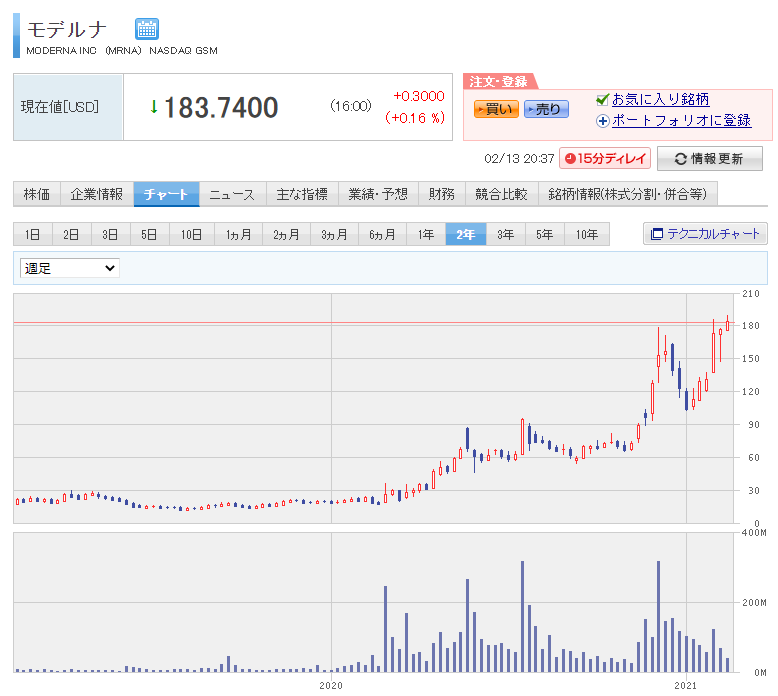This screenshot has height=696, width=778.
Task: Select the 6ヵ月 chart period
Action: 382,234
